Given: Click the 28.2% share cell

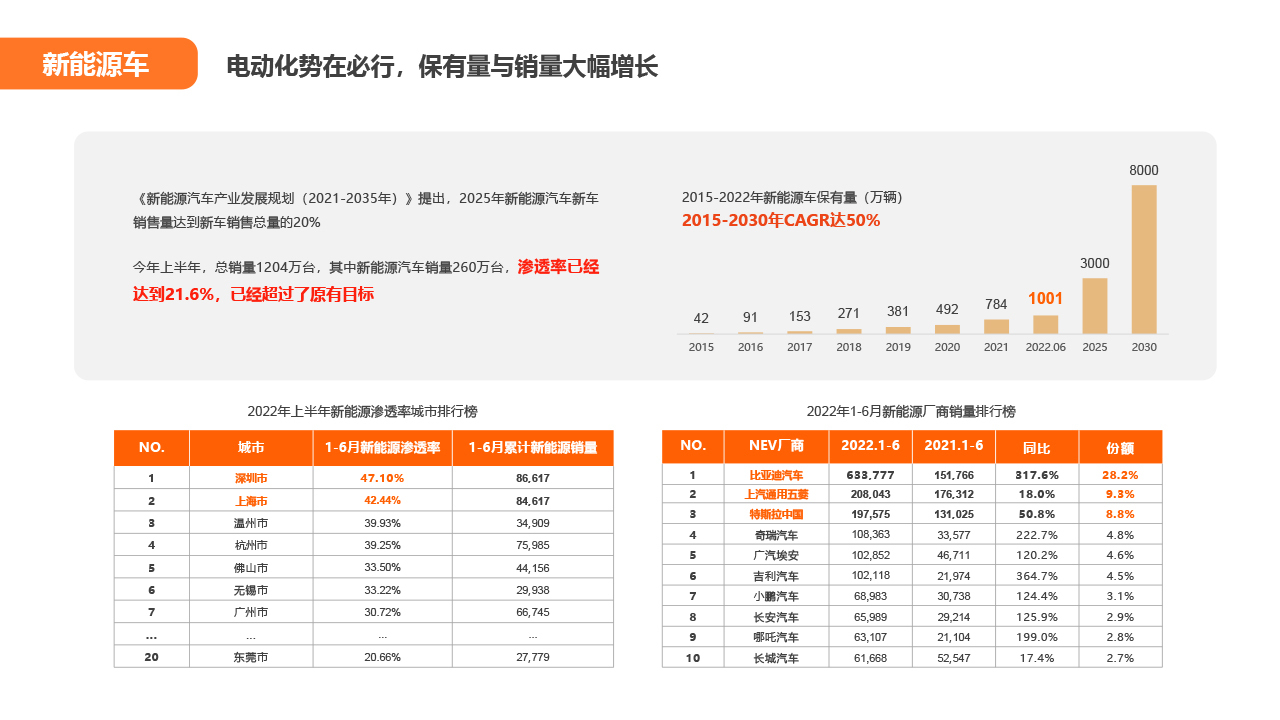Looking at the screenshot, I should 1121,475.
